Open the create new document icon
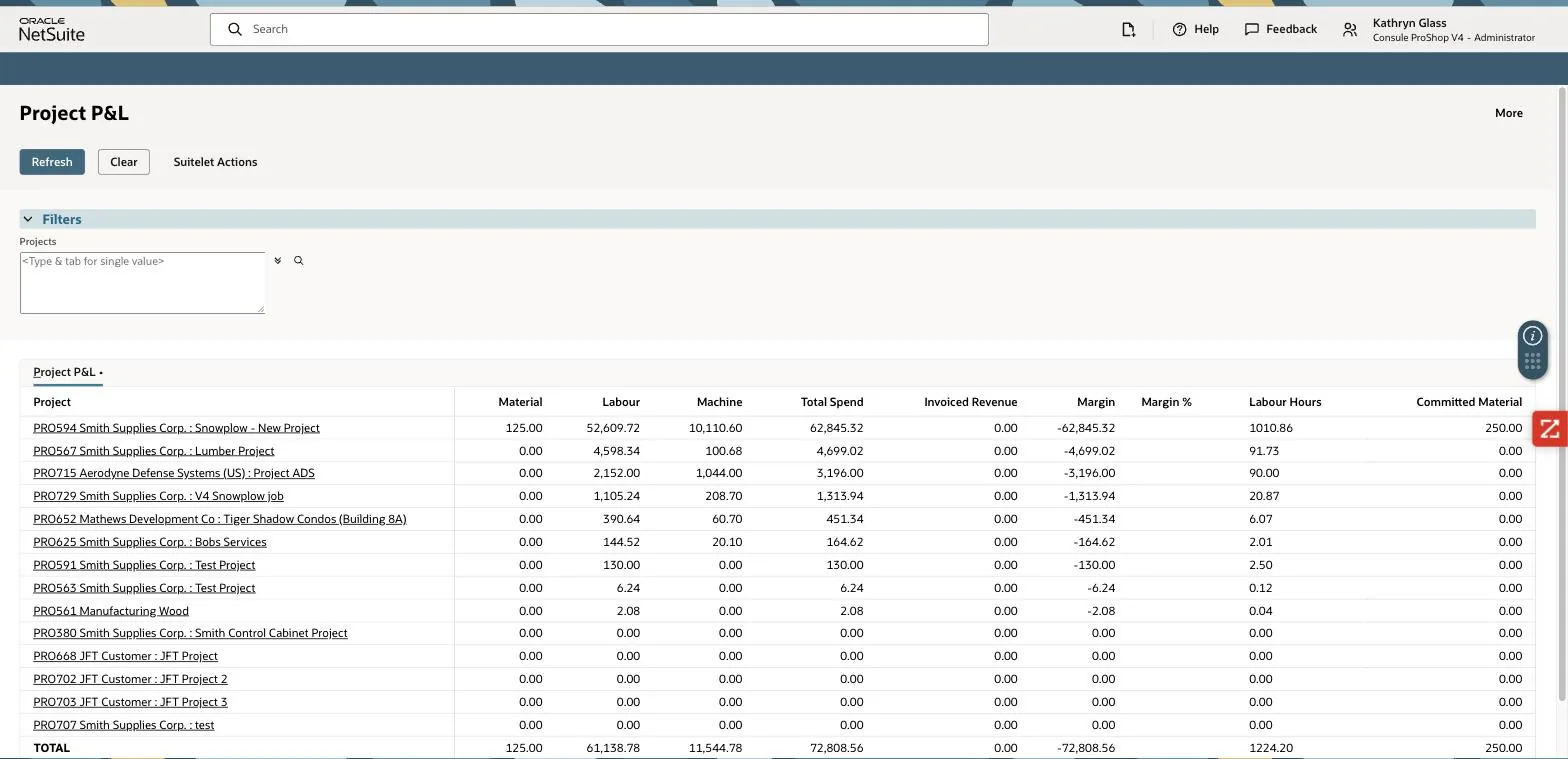The image size is (1568, 759). click(x=1129, y=29)
